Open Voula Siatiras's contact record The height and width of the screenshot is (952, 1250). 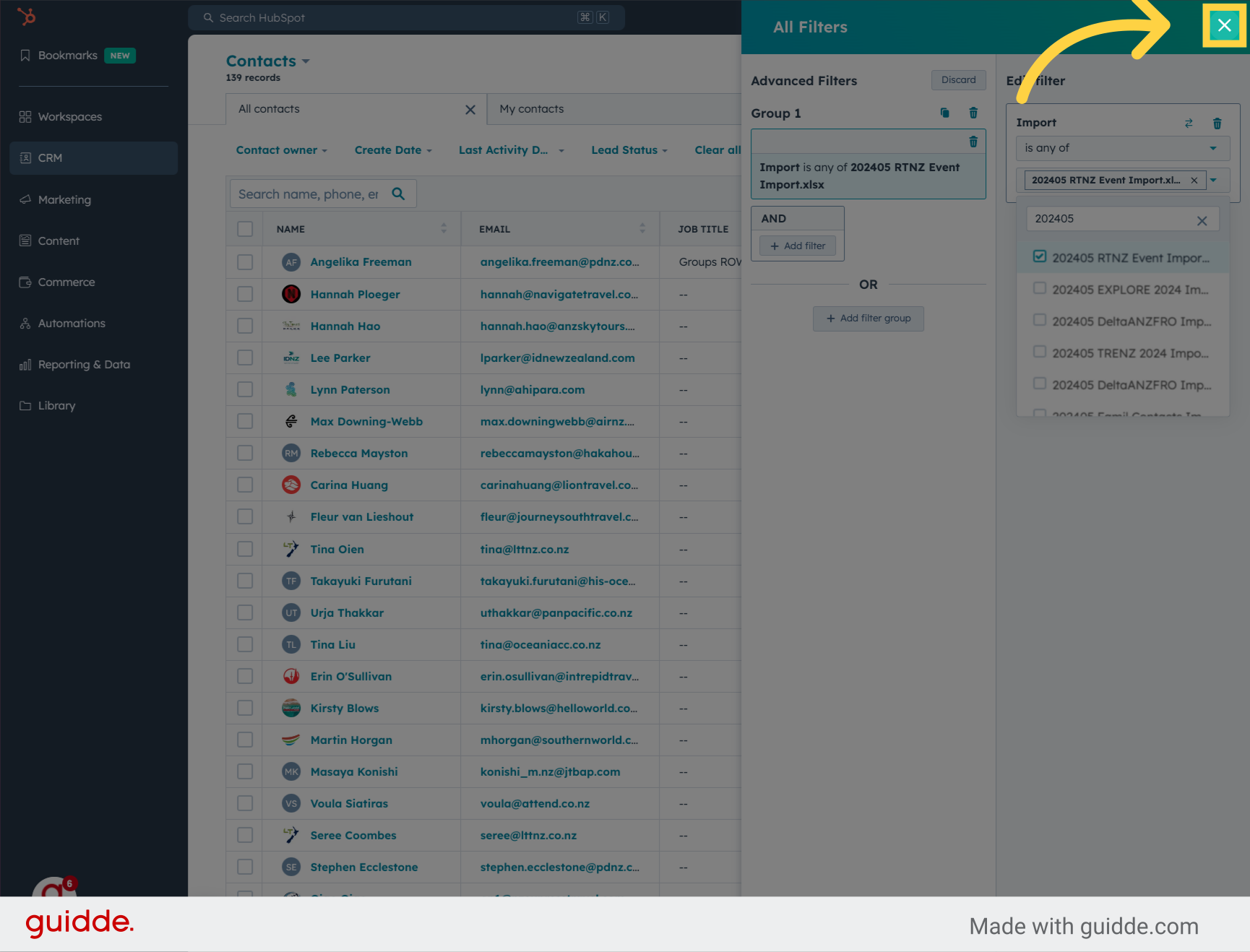tap(349, 804)
